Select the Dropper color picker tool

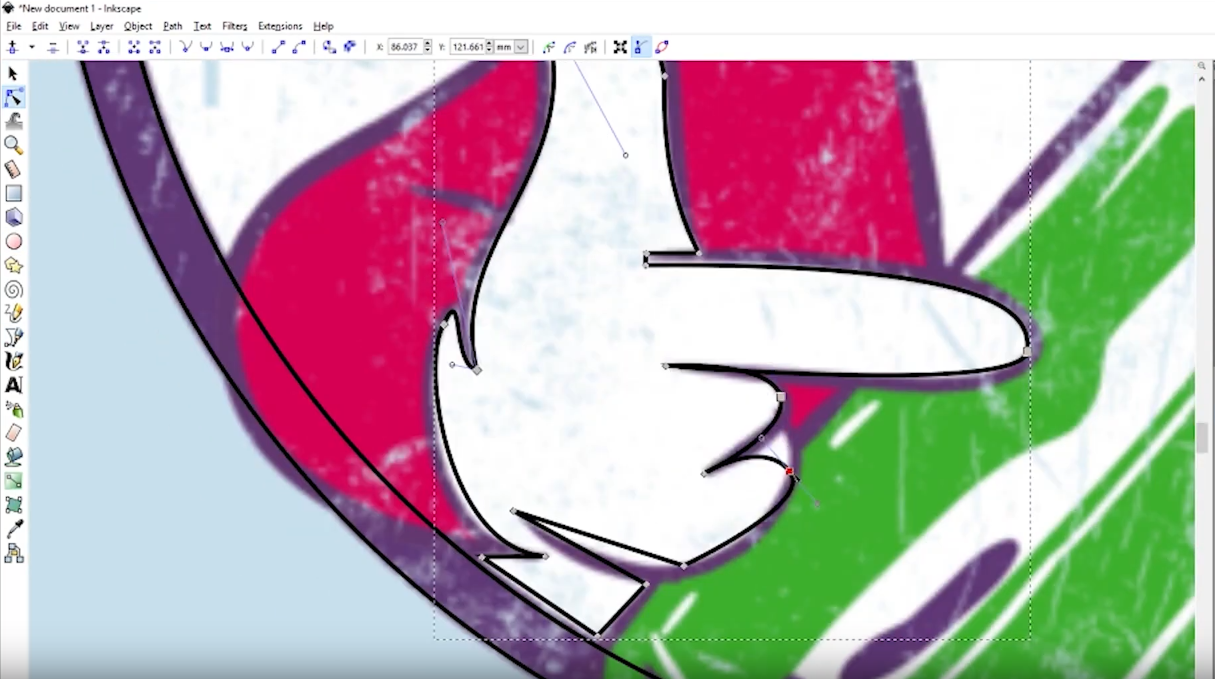(x=13, y=529)
